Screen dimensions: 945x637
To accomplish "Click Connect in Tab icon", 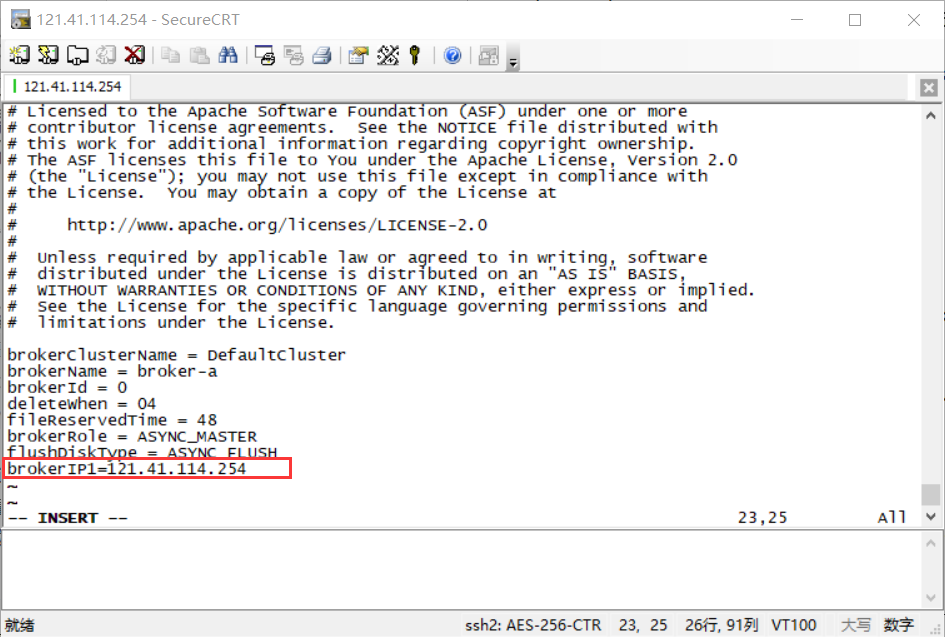I will [77, 55].
